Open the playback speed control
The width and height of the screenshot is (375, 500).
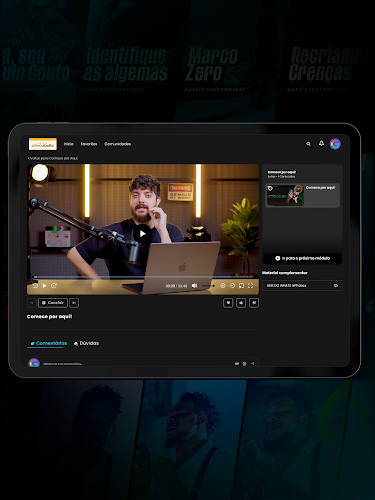pos(232,286)
